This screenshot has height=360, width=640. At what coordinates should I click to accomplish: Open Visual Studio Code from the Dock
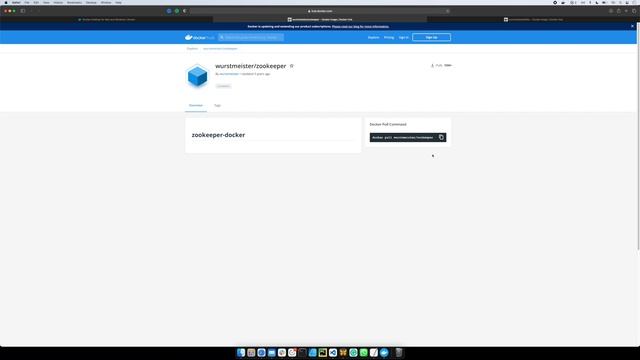tap(333, 353)
